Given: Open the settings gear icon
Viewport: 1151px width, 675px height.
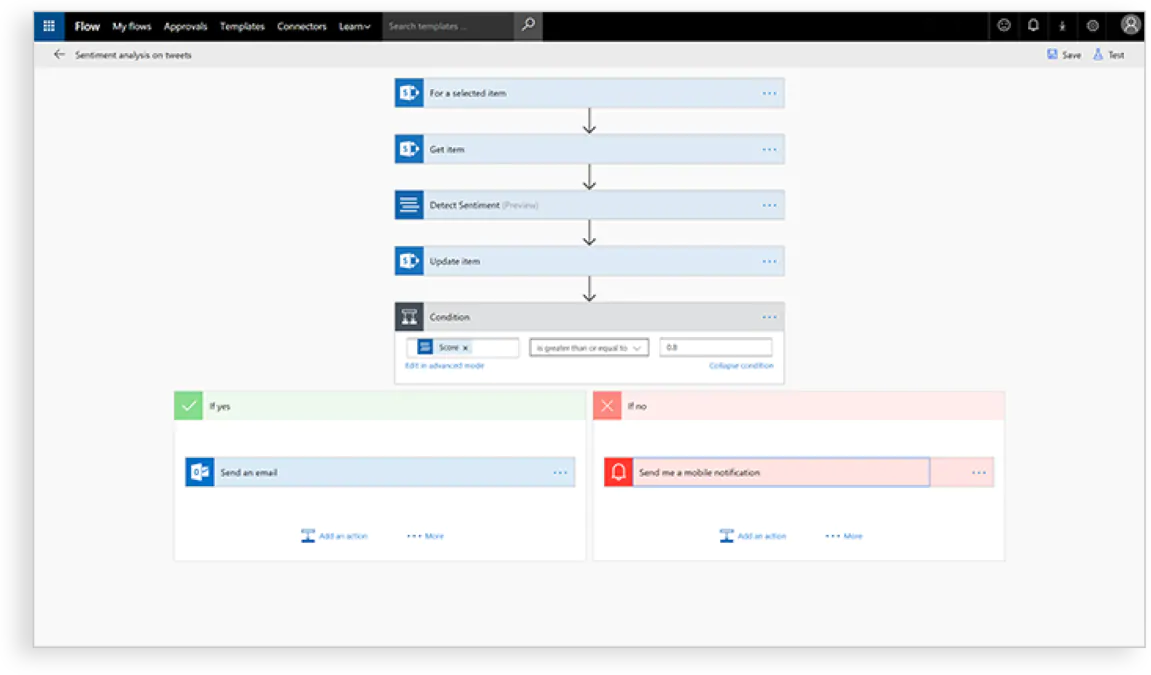Looking at the screenshot, I should tap(1092, 26).
